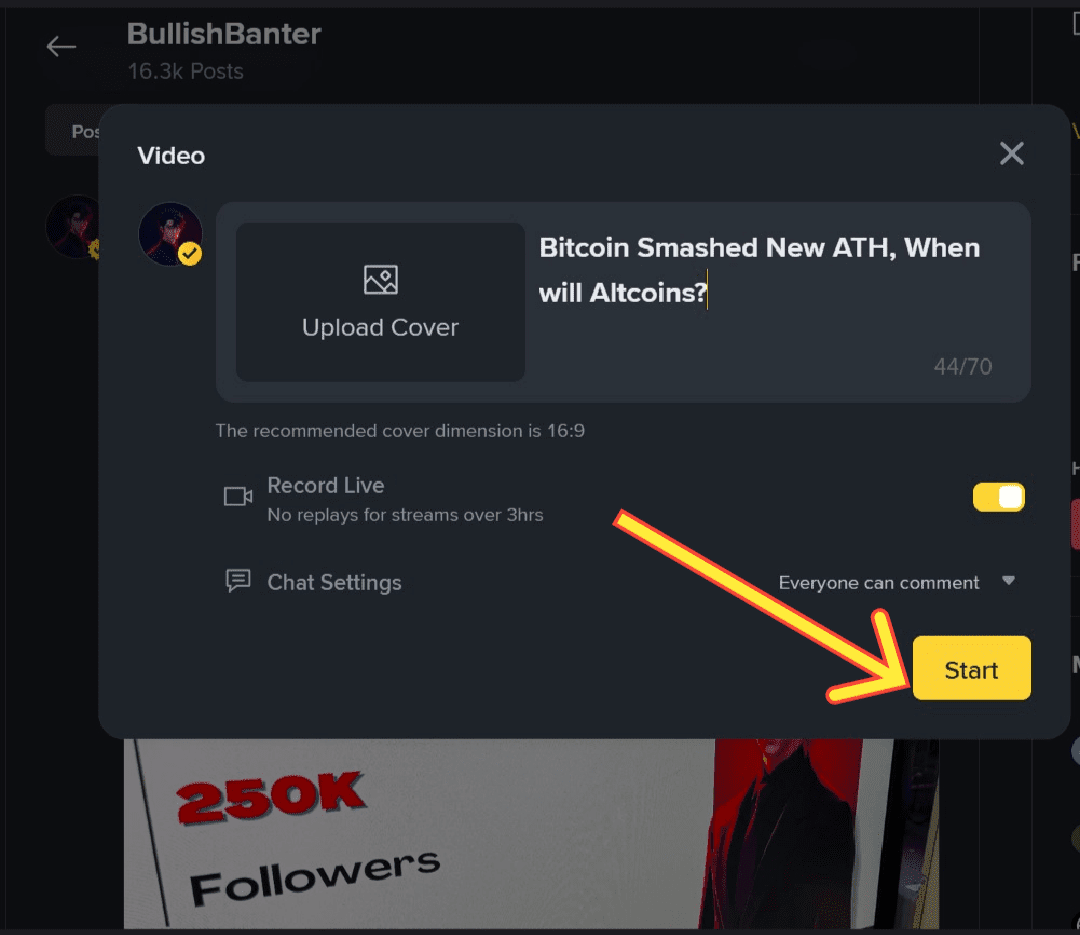This screenshot has width=1080, height=935.
Task: Click the image icon in Upload Cover
Action: pos(380,280)
